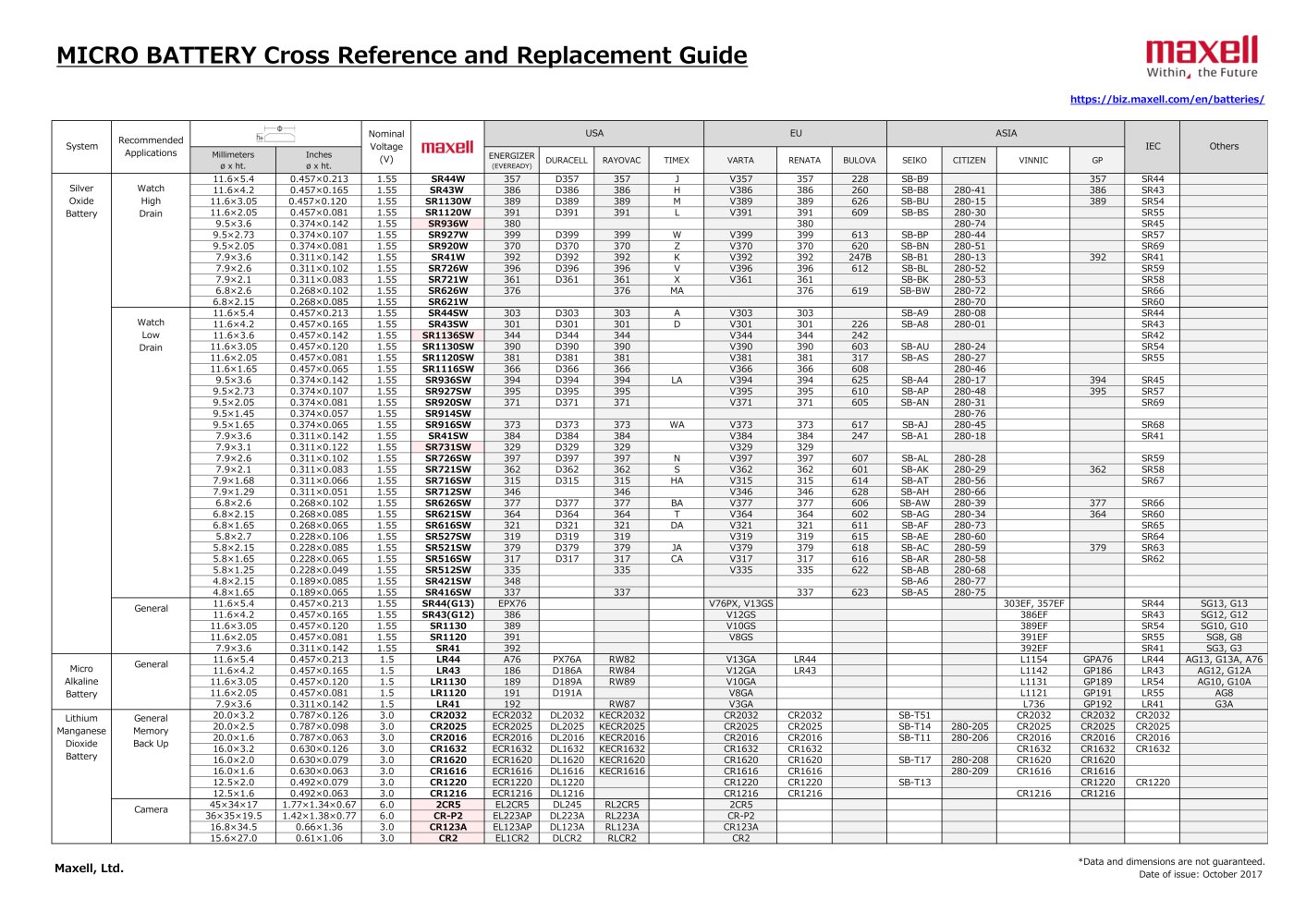The width and height of the screenshot is (1306, 924).
Task: Click the Maxell 'Within, the Future' logo
Action: tap(1202, 57)
